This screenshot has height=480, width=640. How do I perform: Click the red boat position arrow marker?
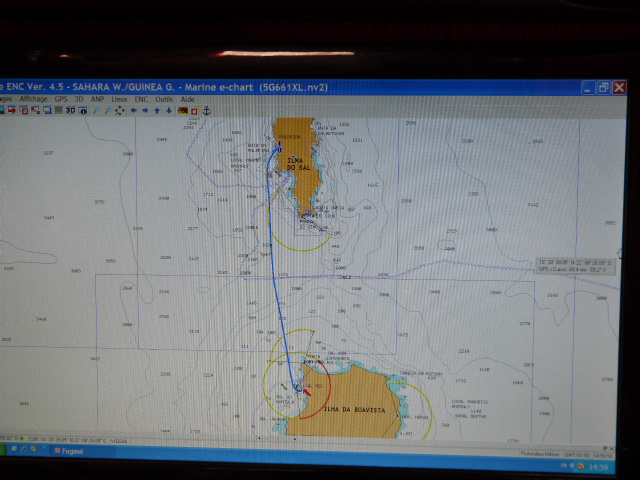pos(307,392)
